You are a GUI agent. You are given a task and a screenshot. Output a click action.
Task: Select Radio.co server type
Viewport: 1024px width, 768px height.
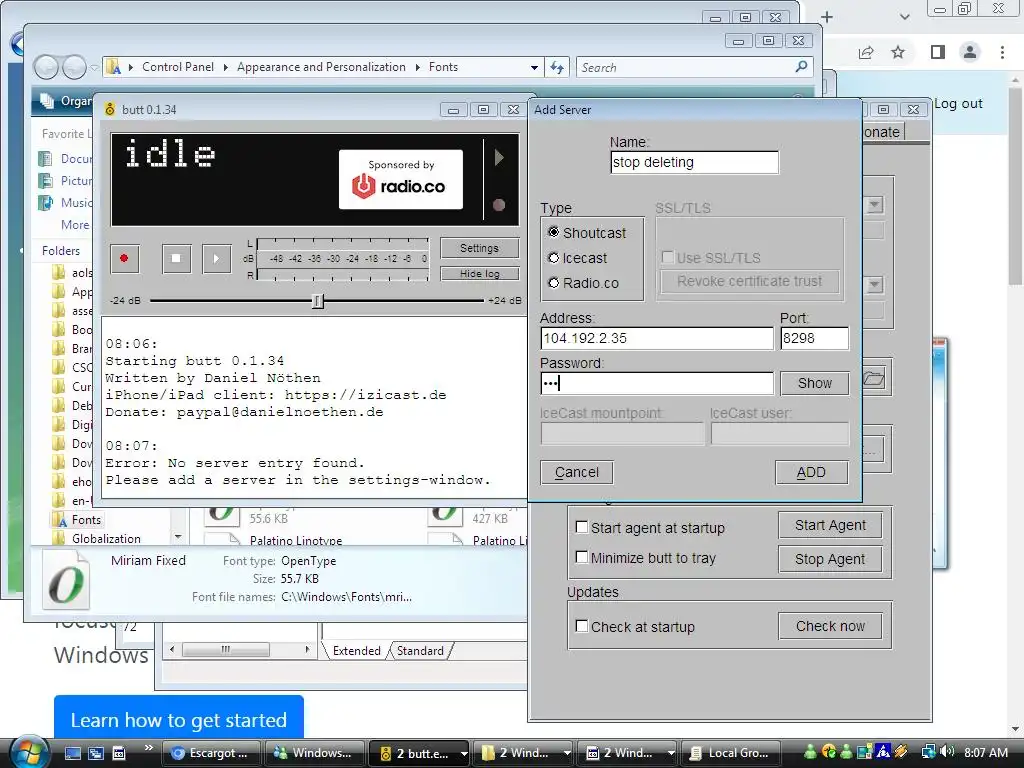[554, 283]
